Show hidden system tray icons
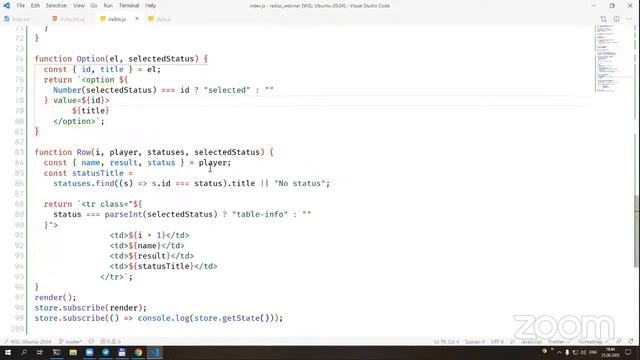Viewport: 640px width, 360px height. pyautogui.click(x=559, y=353)
